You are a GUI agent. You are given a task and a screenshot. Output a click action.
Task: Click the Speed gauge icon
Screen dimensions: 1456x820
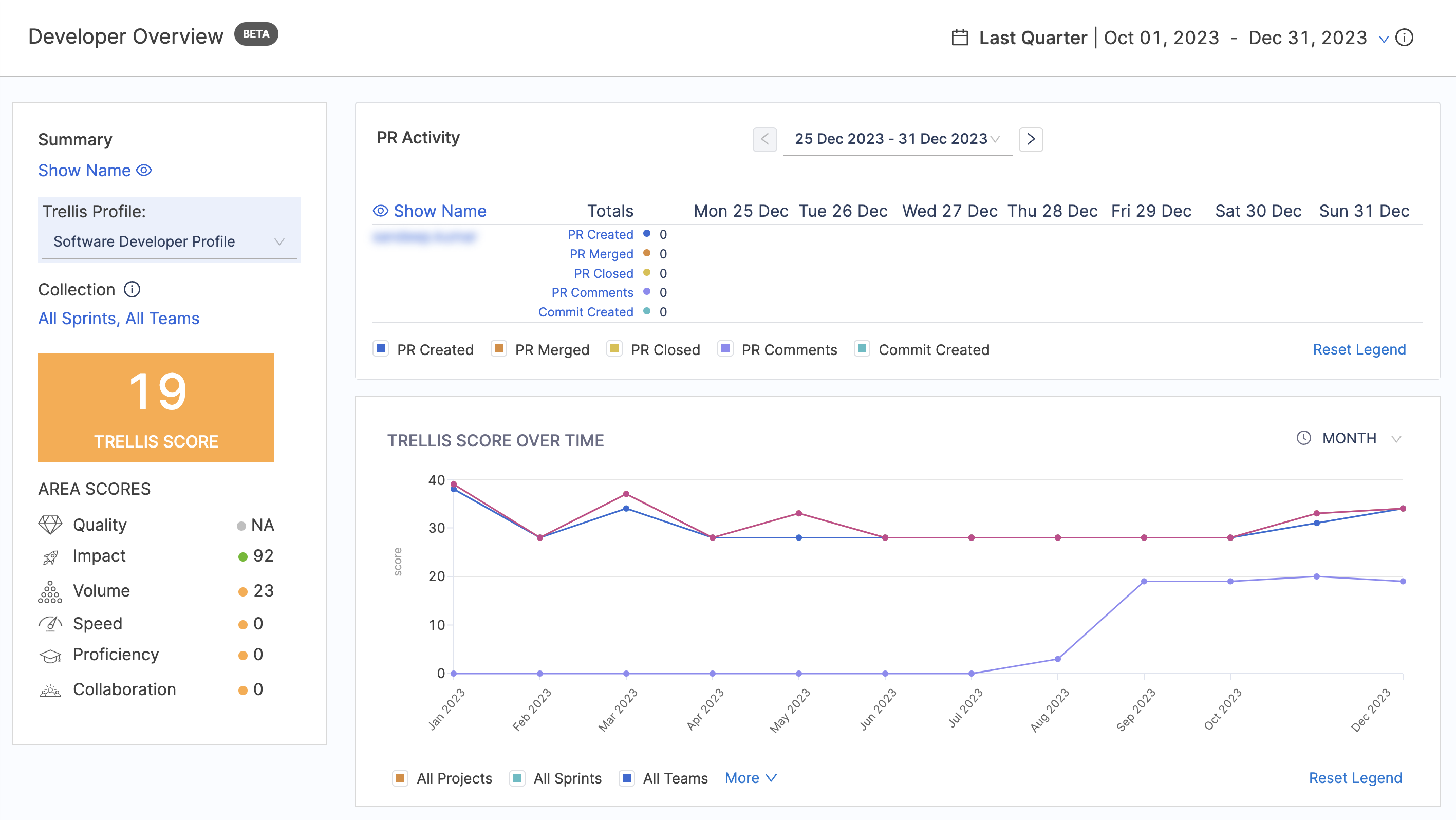click(x=50, y=623)
